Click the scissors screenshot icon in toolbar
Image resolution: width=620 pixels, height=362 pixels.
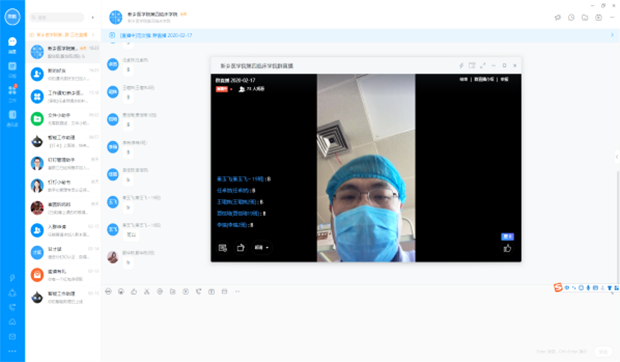click(147, 292)
